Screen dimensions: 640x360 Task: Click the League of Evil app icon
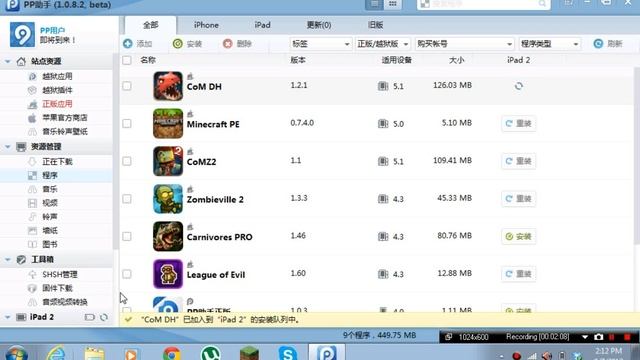[x=168, y=274]
